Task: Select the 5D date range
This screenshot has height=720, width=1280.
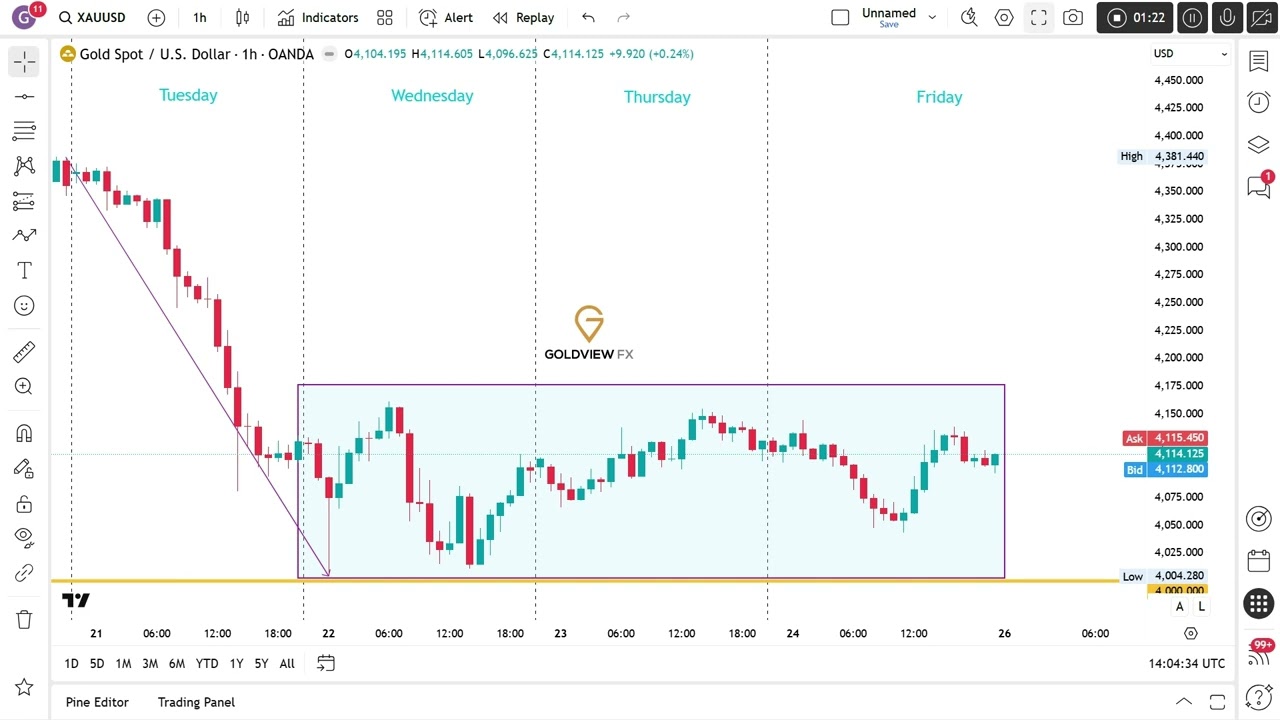Action: point(97,664)
